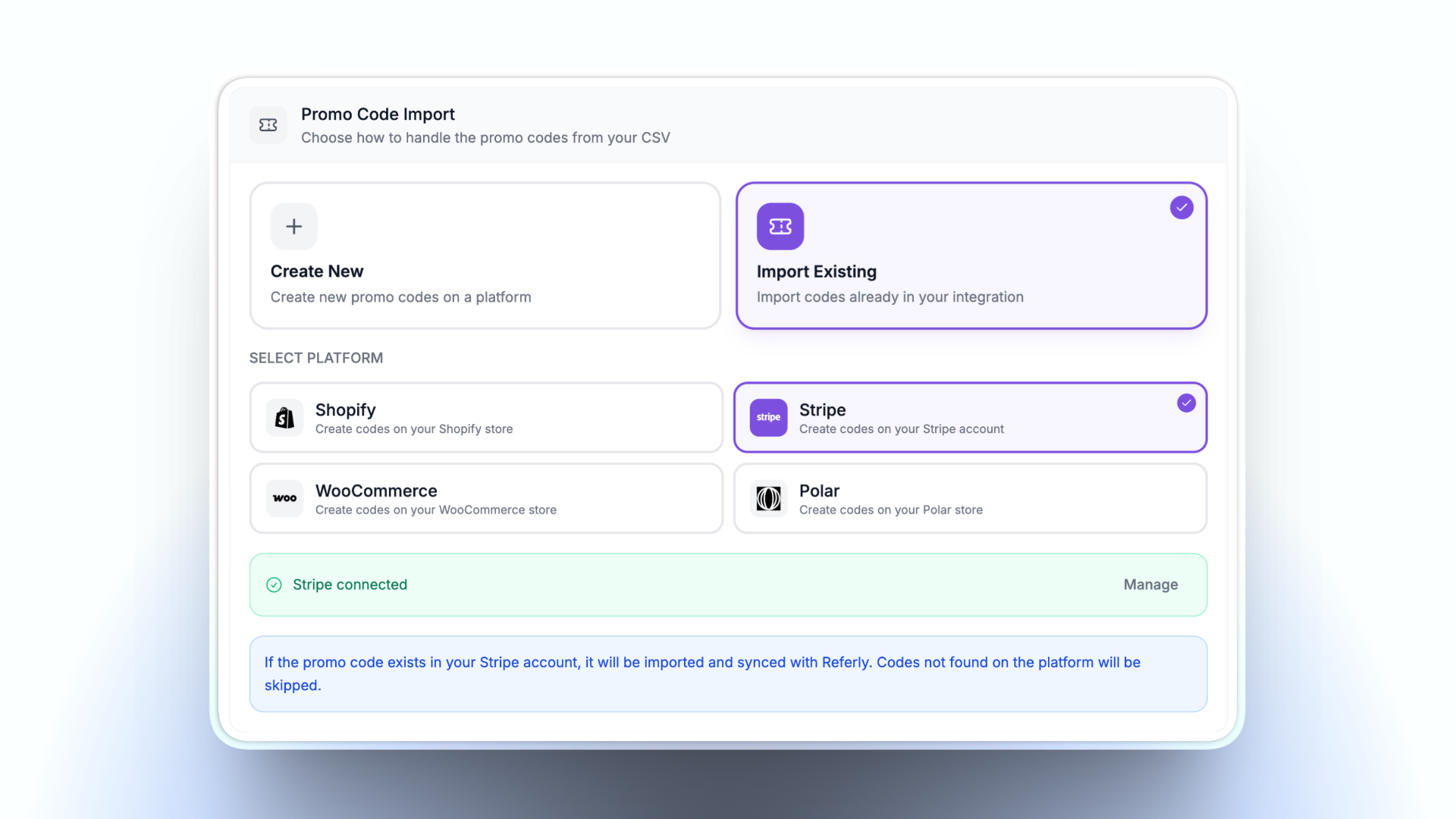Click the plus icon in Create New card
The width and height of the screenshot is (1456, 819).
(x=294, y=226)
